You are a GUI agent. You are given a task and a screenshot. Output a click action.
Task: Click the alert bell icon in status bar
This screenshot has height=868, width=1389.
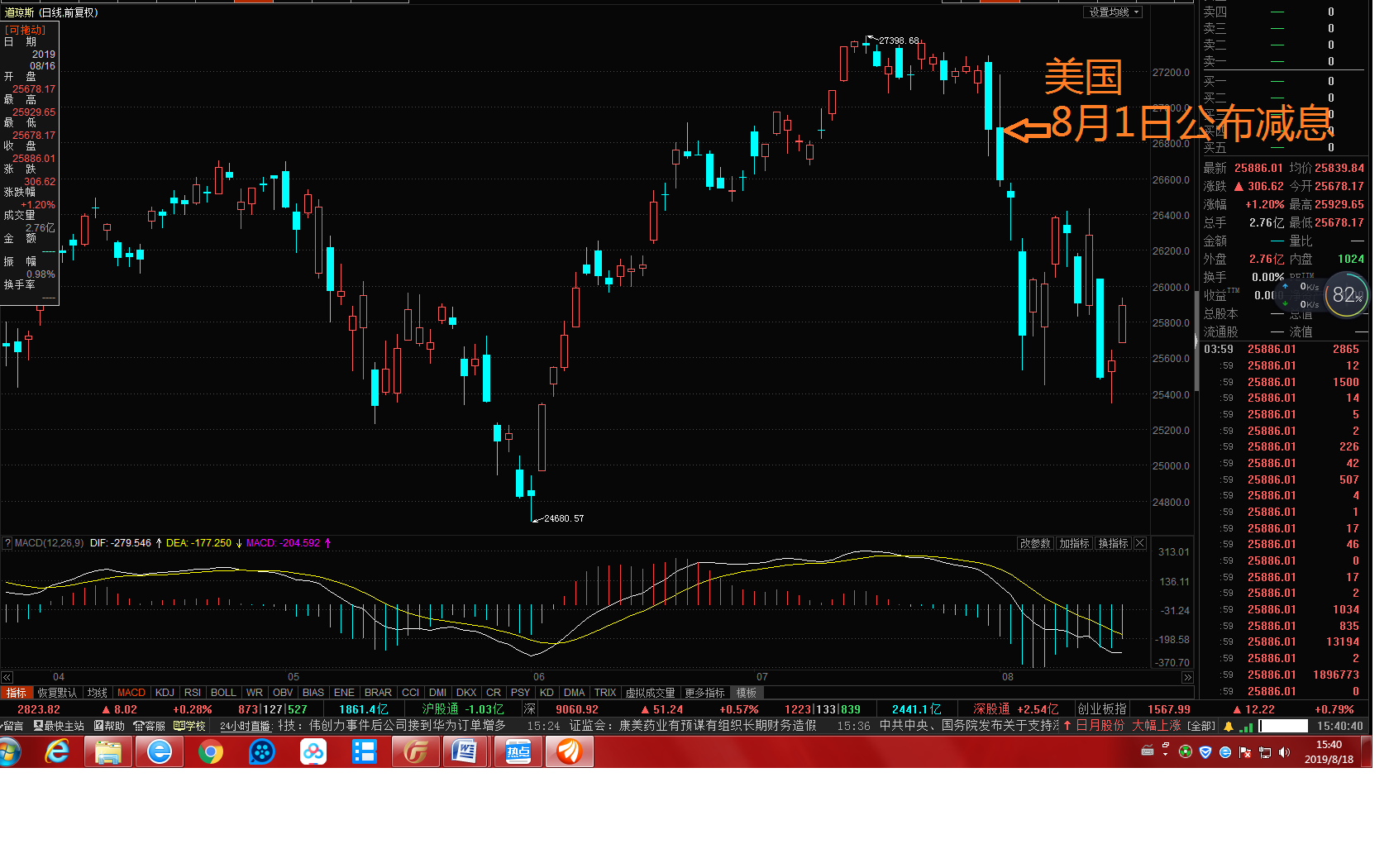[x=1229, y=726]
